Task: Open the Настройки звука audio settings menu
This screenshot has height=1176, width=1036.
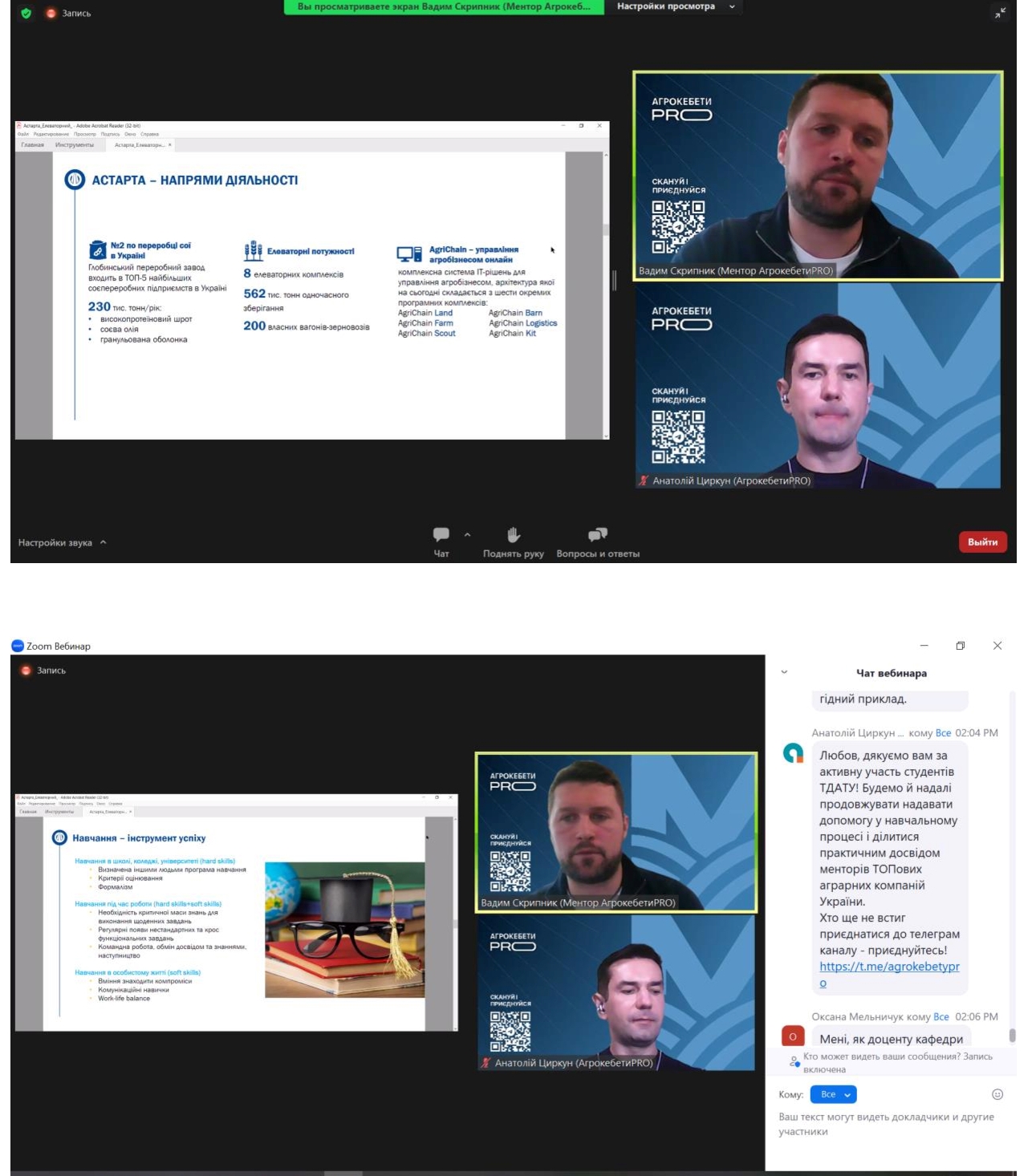Action: 62,542
